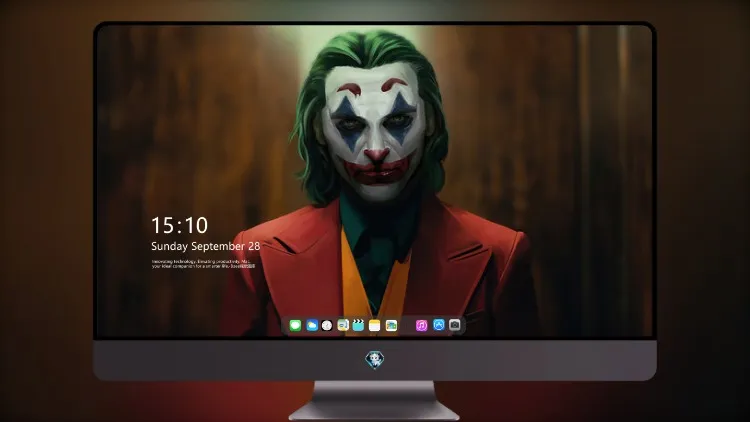This screenshot has height=422, width=750.
Task: Open the Clock app in the dock
Action: tap(327, 325)
